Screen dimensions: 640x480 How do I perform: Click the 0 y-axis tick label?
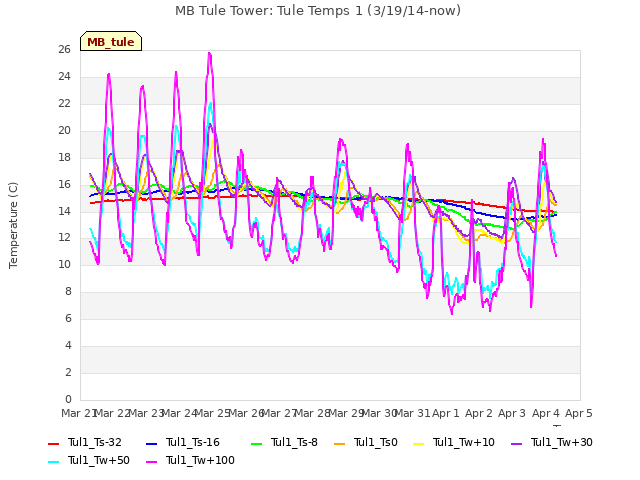[x=68, y=400]
